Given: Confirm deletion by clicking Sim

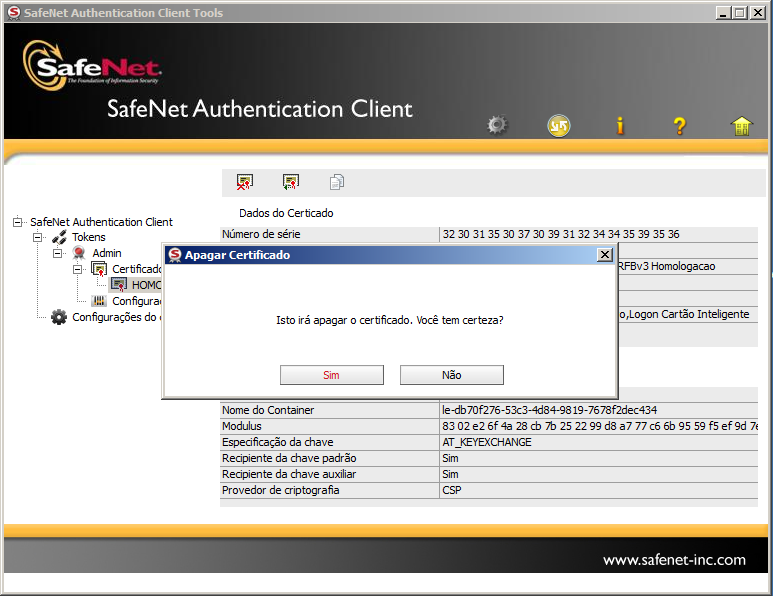Looking at the screenshot, I should (x=331, y=375).
